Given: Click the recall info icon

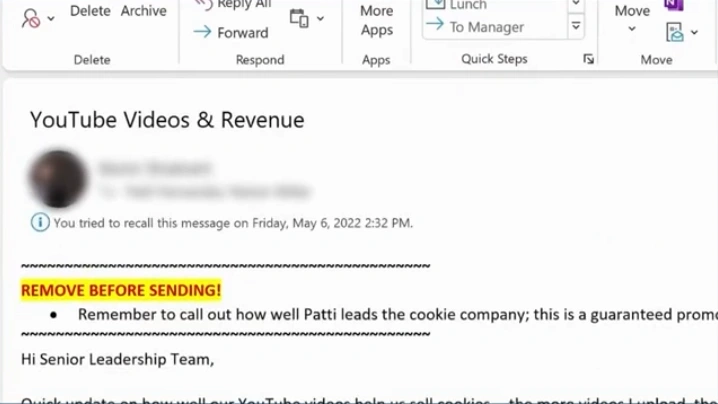Looking at the screenshot, I should point(39,223).
